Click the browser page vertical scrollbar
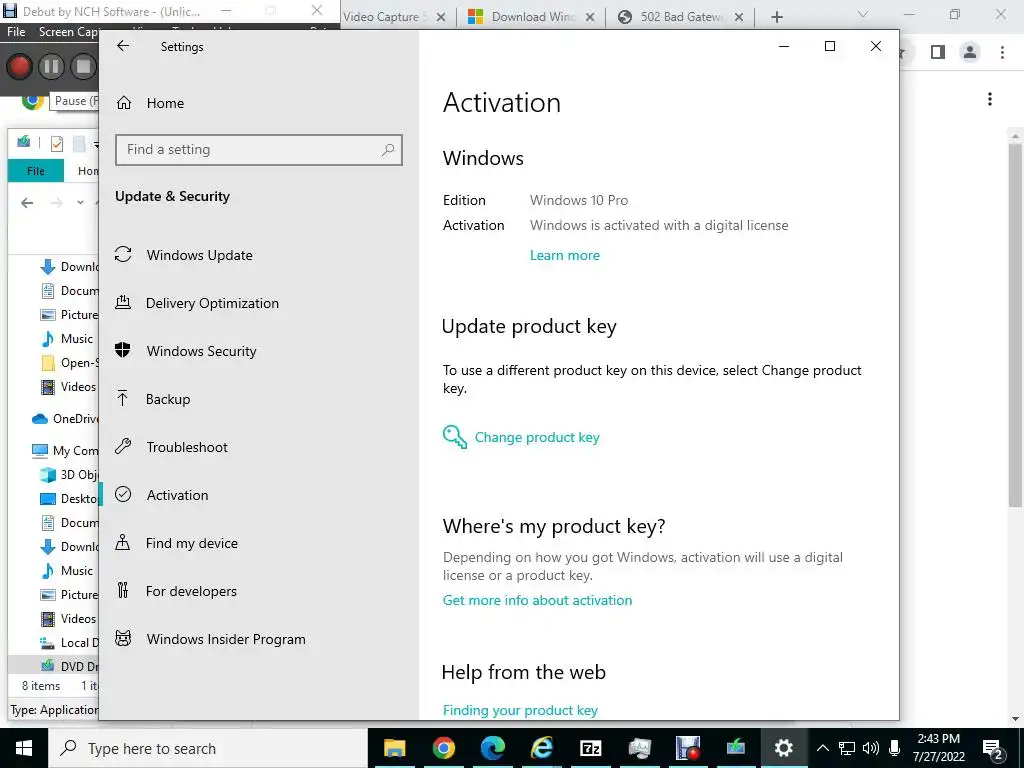Image resolution: width=1024 pixels, height=768 pixels. [x=1015, y=326]
